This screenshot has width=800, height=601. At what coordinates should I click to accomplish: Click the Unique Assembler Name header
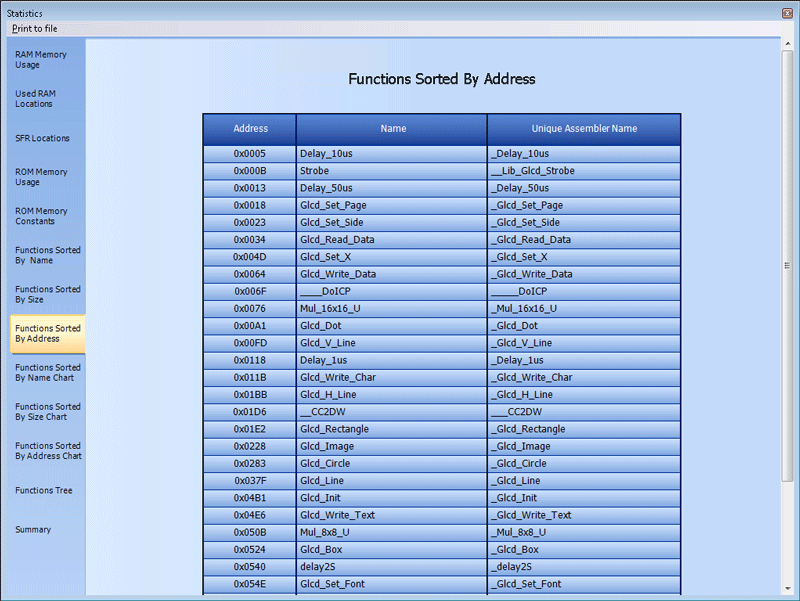(584, 129)
